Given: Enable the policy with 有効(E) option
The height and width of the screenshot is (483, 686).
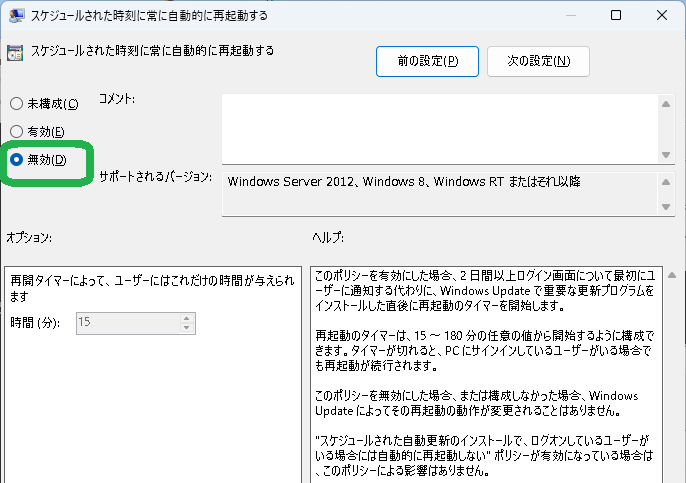Looking at the screenshot, I should click(x=16, y=131).
